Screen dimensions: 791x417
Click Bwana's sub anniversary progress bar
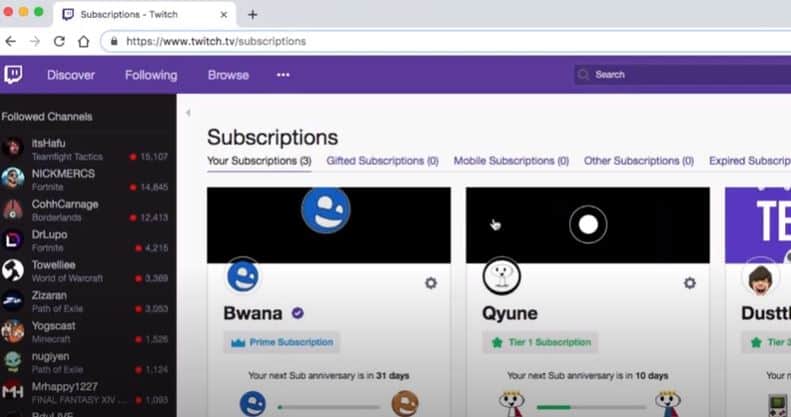point(328,407)
